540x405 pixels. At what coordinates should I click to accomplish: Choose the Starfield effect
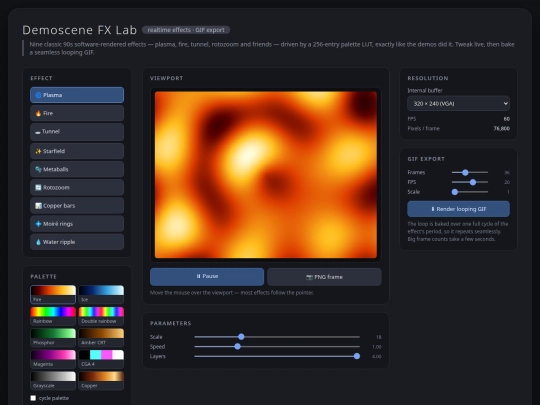tap(77, 151)
